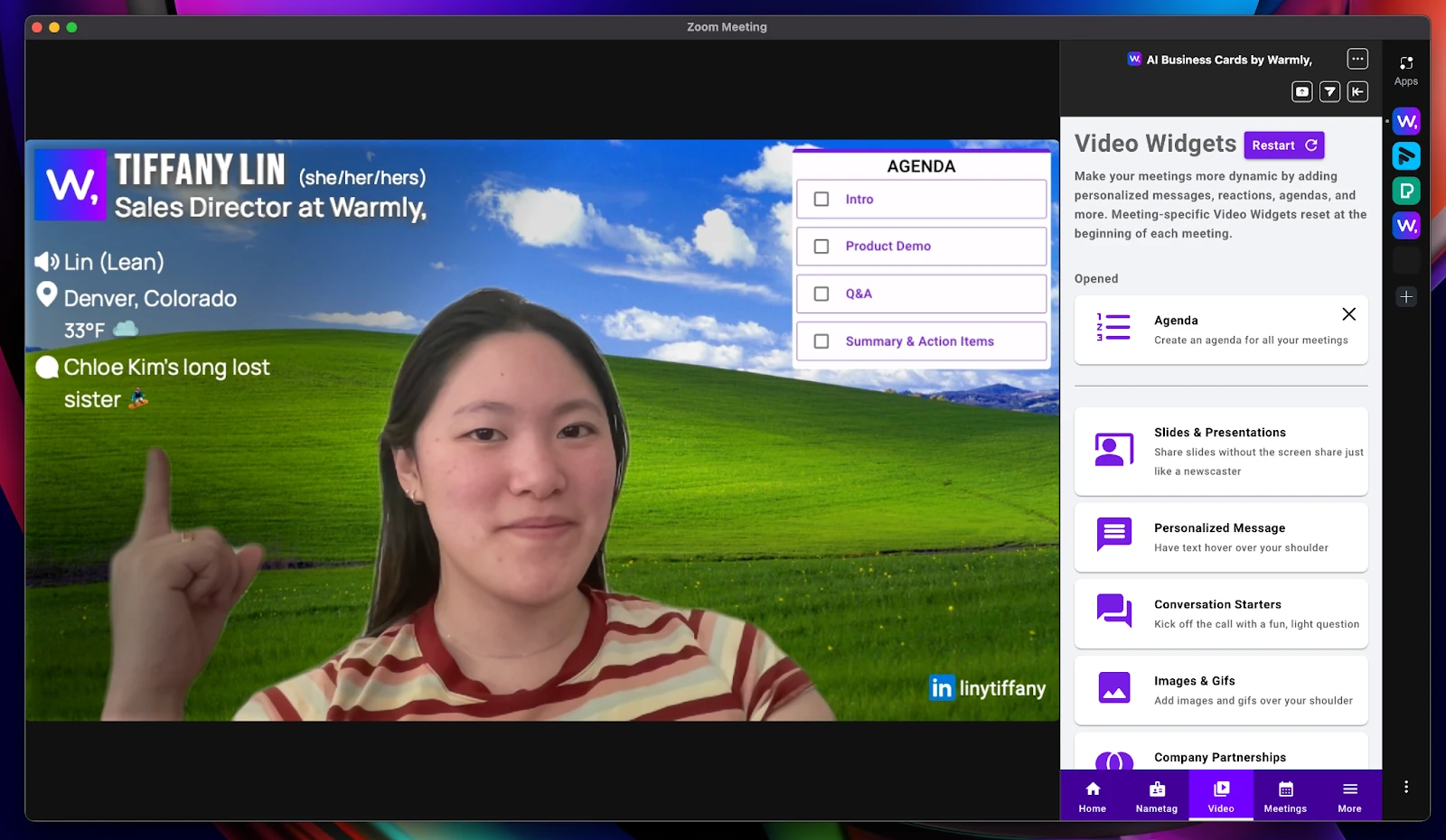Click the Personalized Message chat icon

coord(1114,534)
